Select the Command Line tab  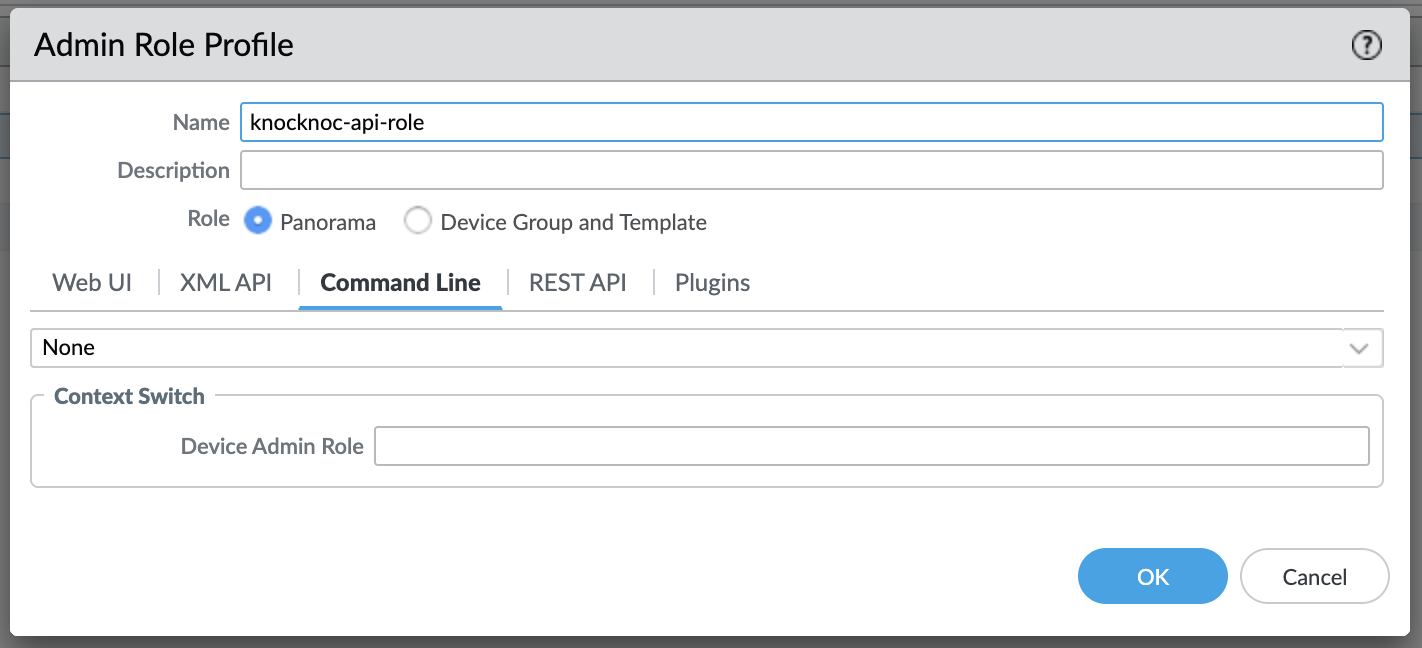point(400,283)
